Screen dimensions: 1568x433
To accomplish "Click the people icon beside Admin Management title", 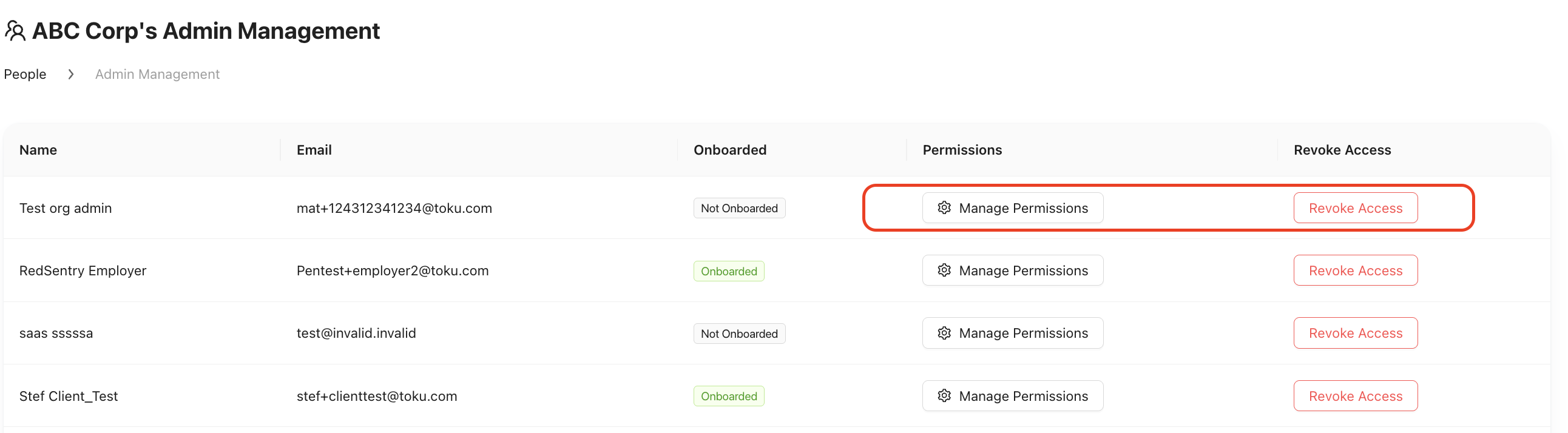I will (15, 30).
